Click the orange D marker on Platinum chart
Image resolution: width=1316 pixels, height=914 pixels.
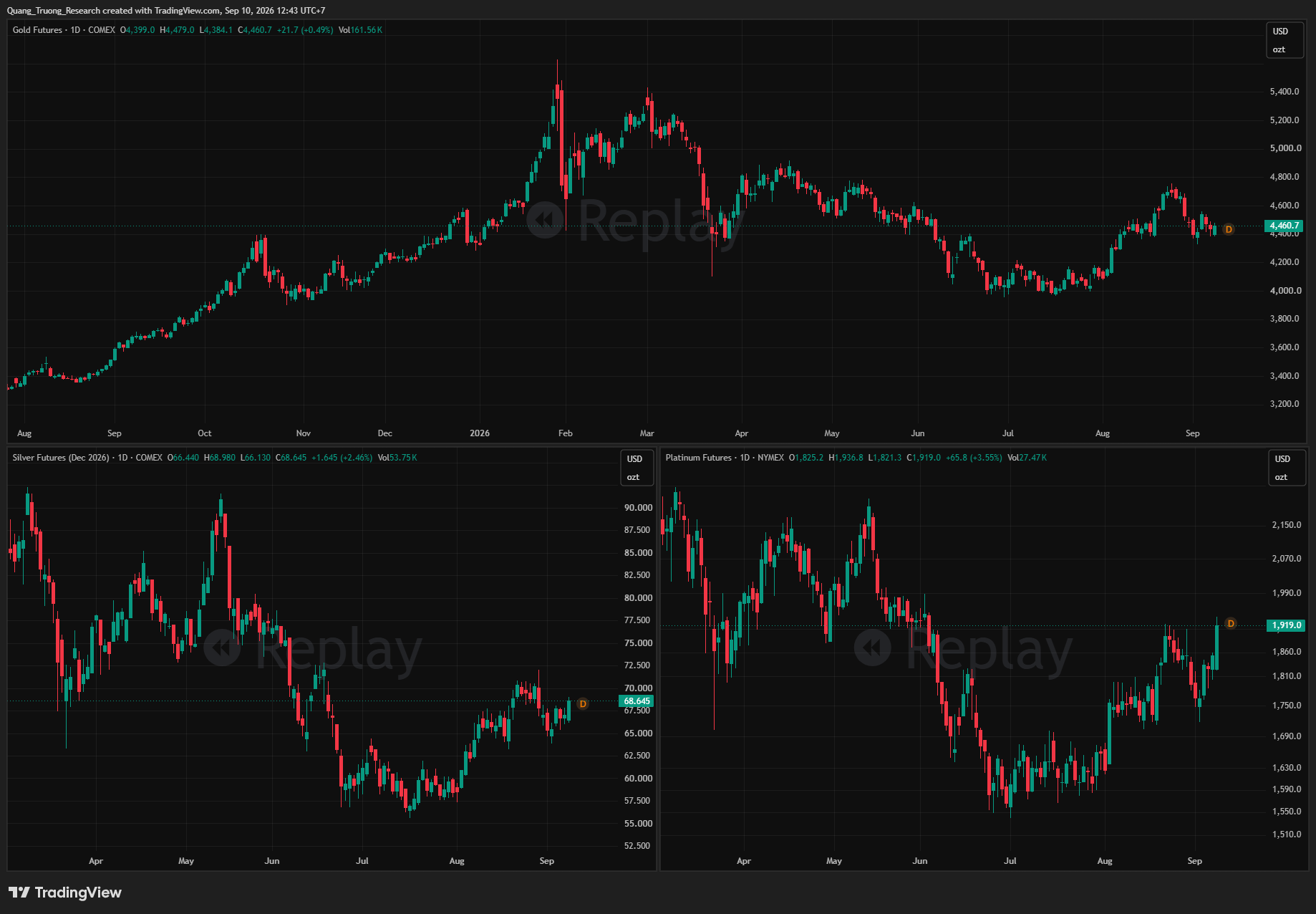[1231, 623]
